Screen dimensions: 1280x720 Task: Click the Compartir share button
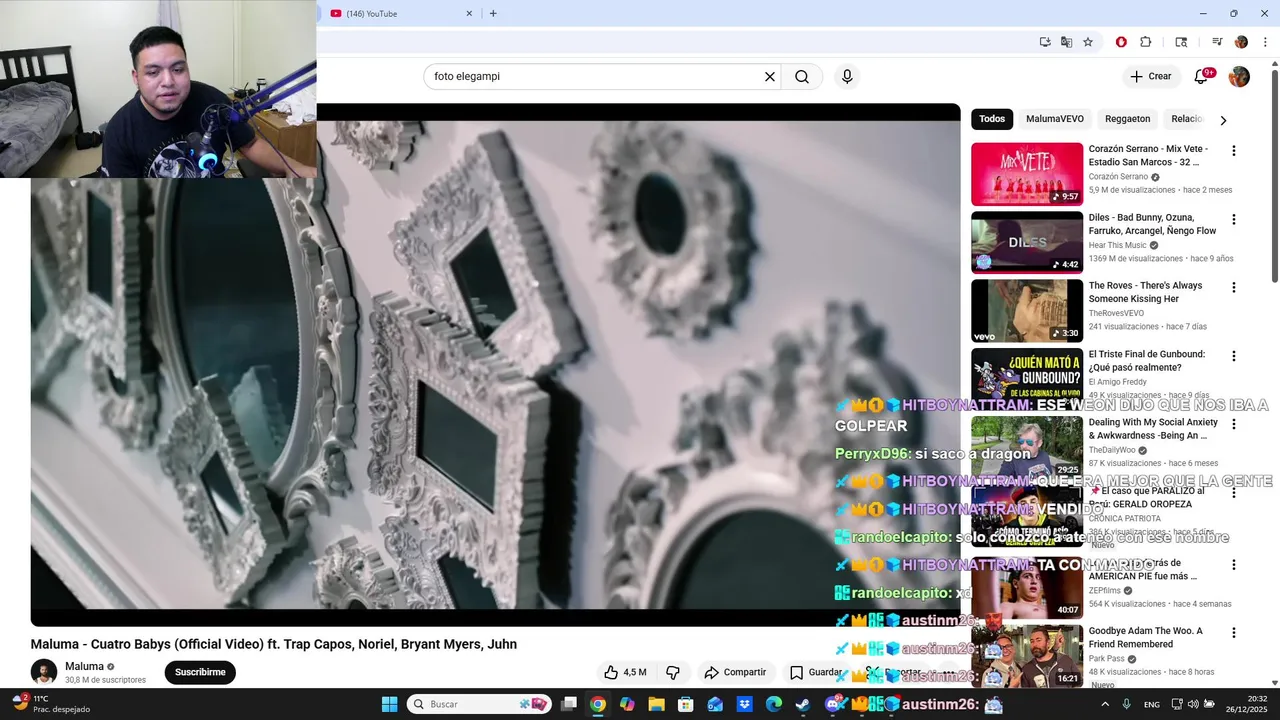coord(735,672)
